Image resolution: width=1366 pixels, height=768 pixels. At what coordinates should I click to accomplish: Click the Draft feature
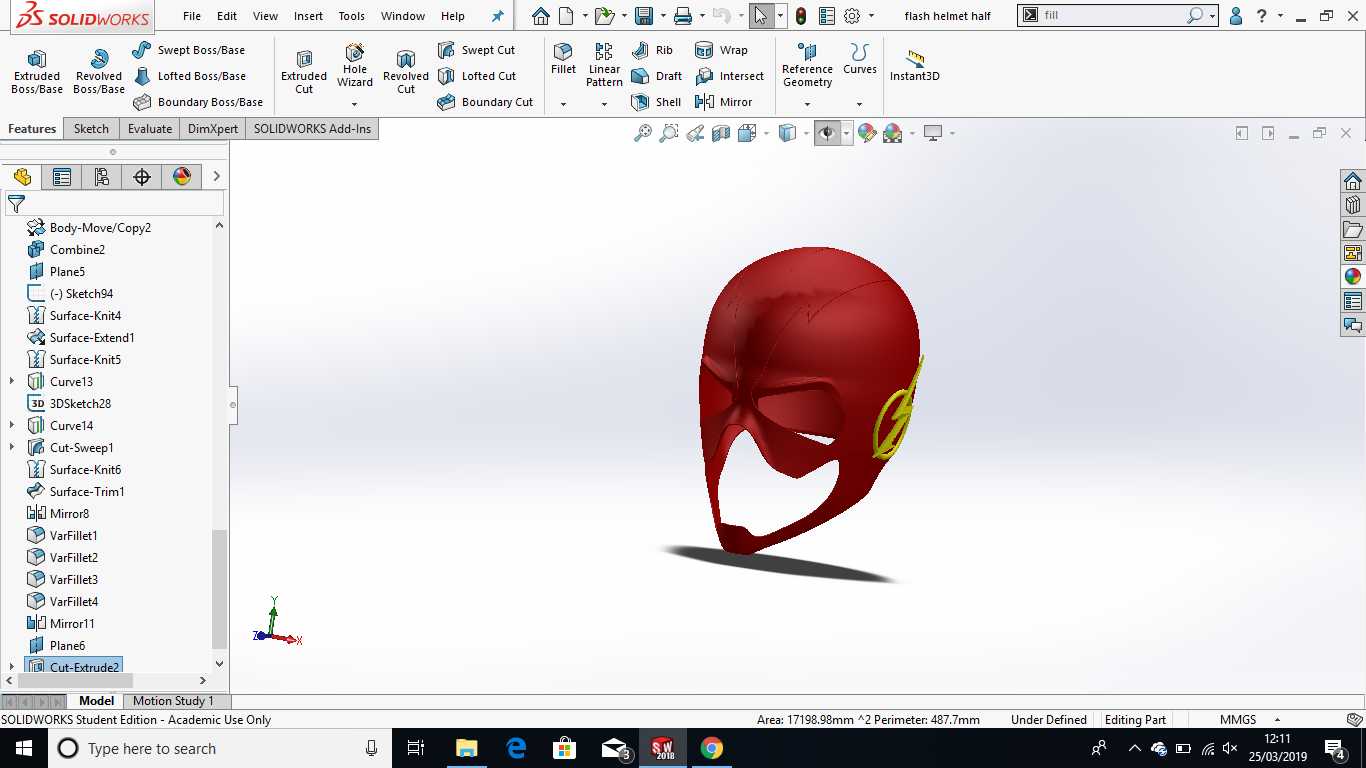click(x=657, y=76)
